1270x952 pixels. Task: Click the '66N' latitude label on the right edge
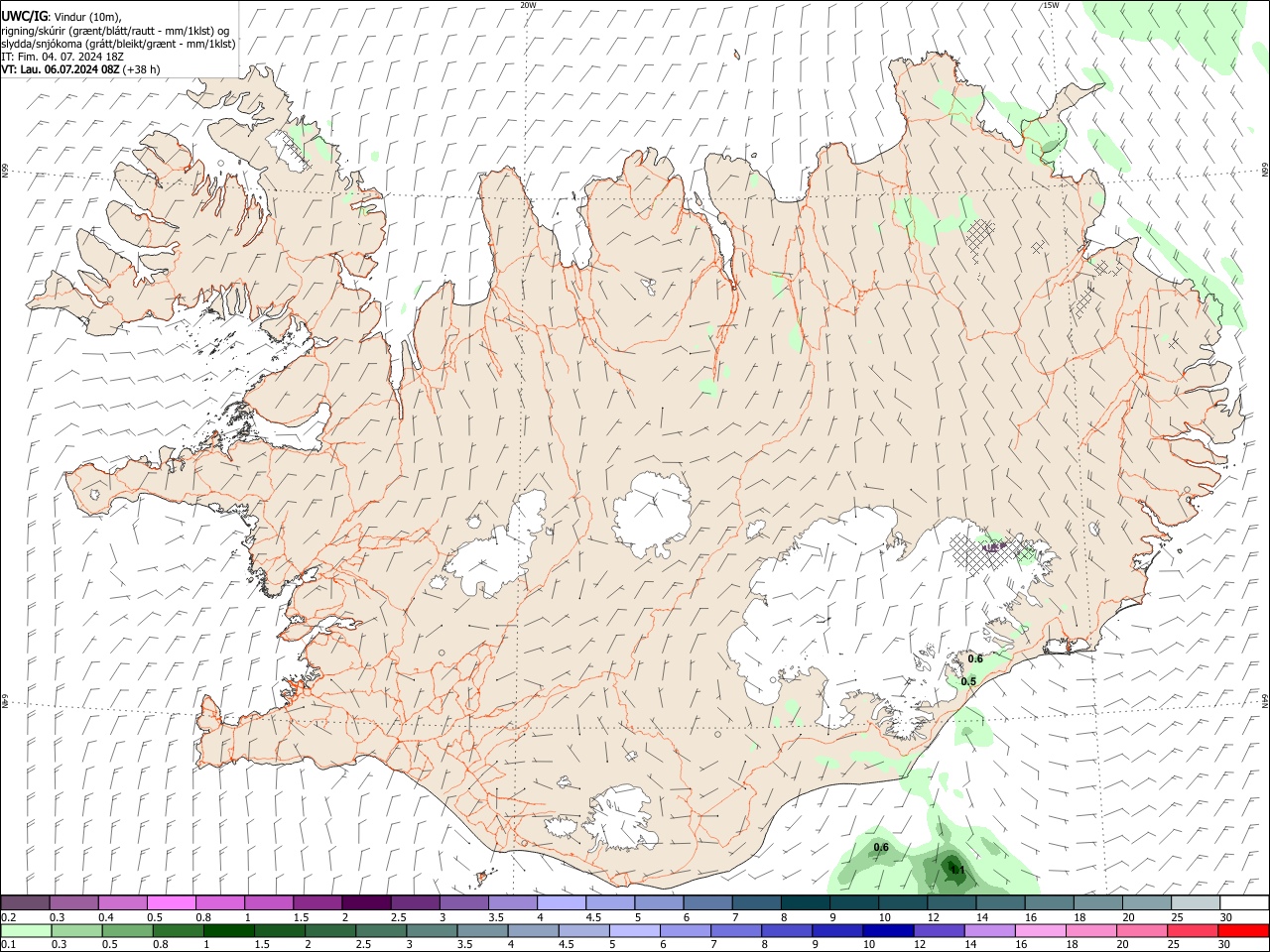pyautogui.click(x=1265, y=170)
